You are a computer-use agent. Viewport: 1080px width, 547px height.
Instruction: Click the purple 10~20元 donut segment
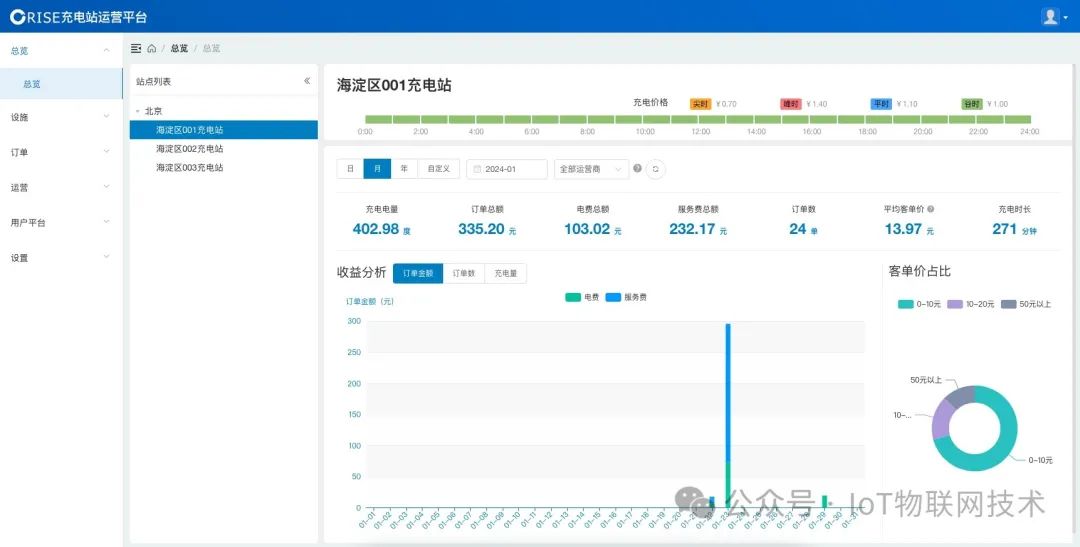coord(942,420)
